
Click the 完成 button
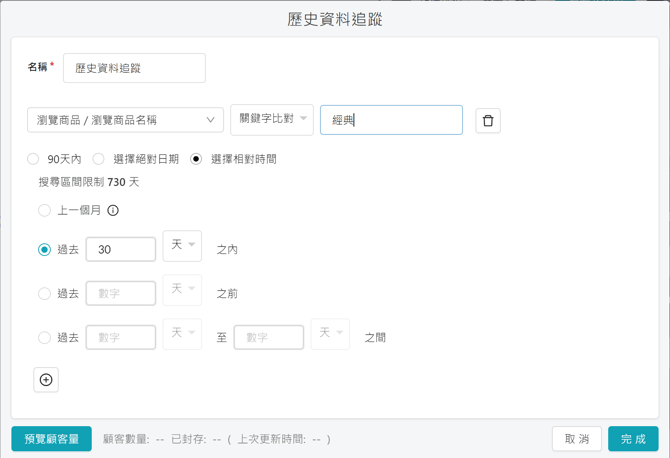coord(633,439)
